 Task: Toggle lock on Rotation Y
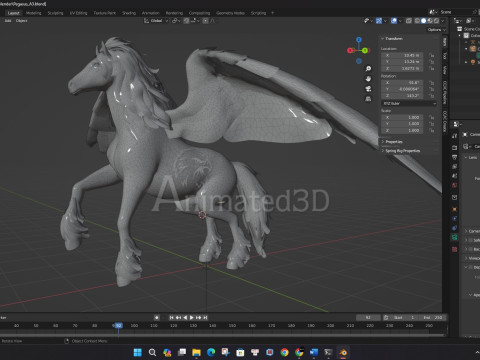click(x=431, y=89)
